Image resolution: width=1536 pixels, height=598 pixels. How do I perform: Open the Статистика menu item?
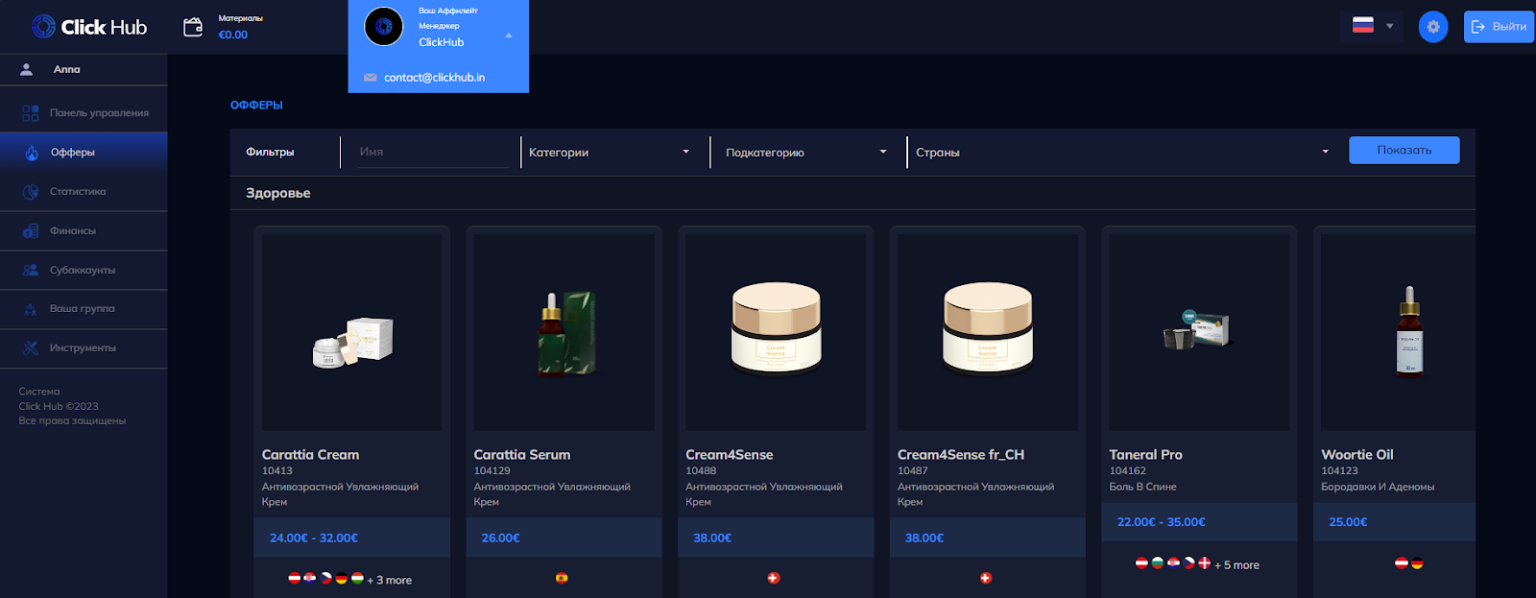[84, 191]
